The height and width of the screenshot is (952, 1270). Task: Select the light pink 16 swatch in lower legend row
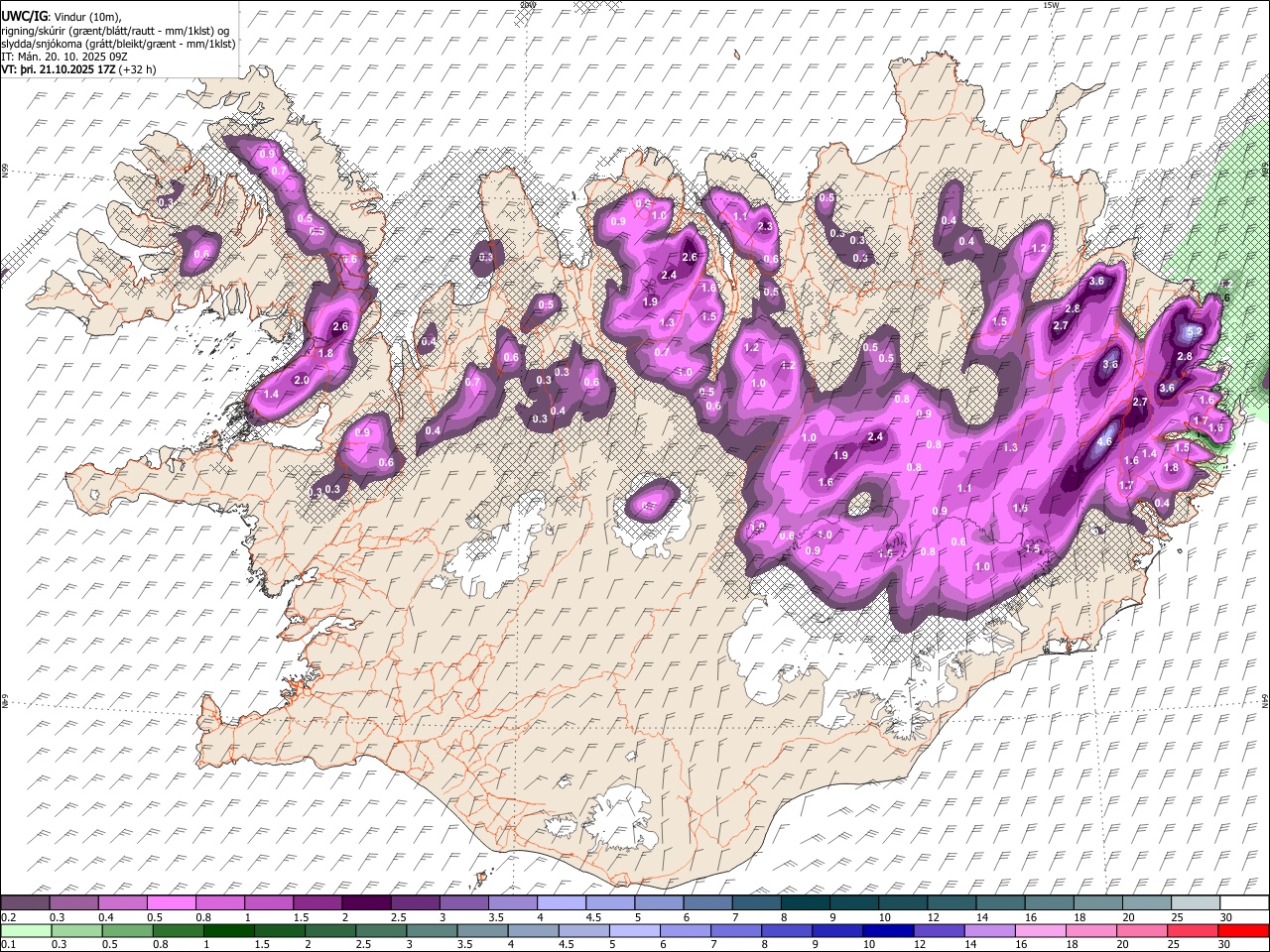coord(1040,930)
